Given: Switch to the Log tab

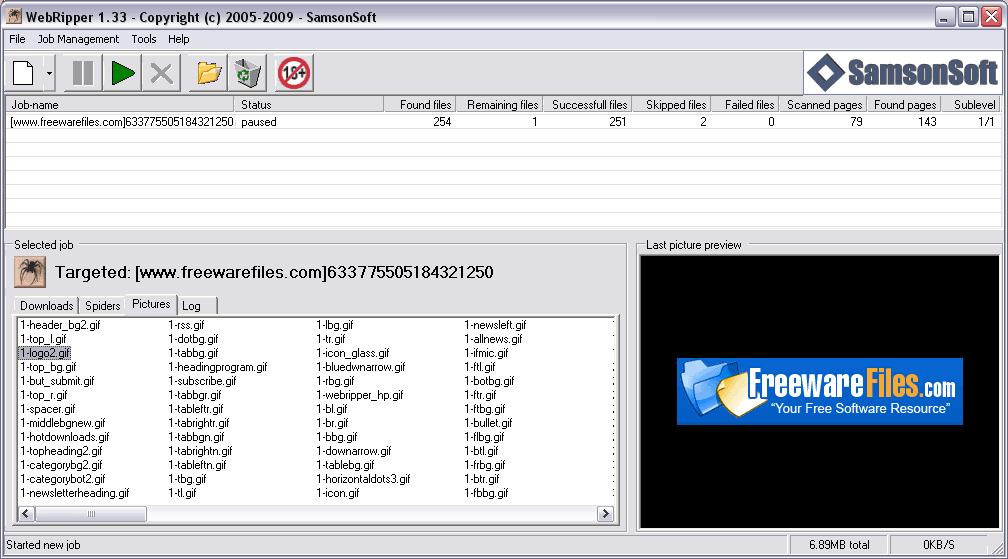Looking at the screenshot, I should point(192,306).
